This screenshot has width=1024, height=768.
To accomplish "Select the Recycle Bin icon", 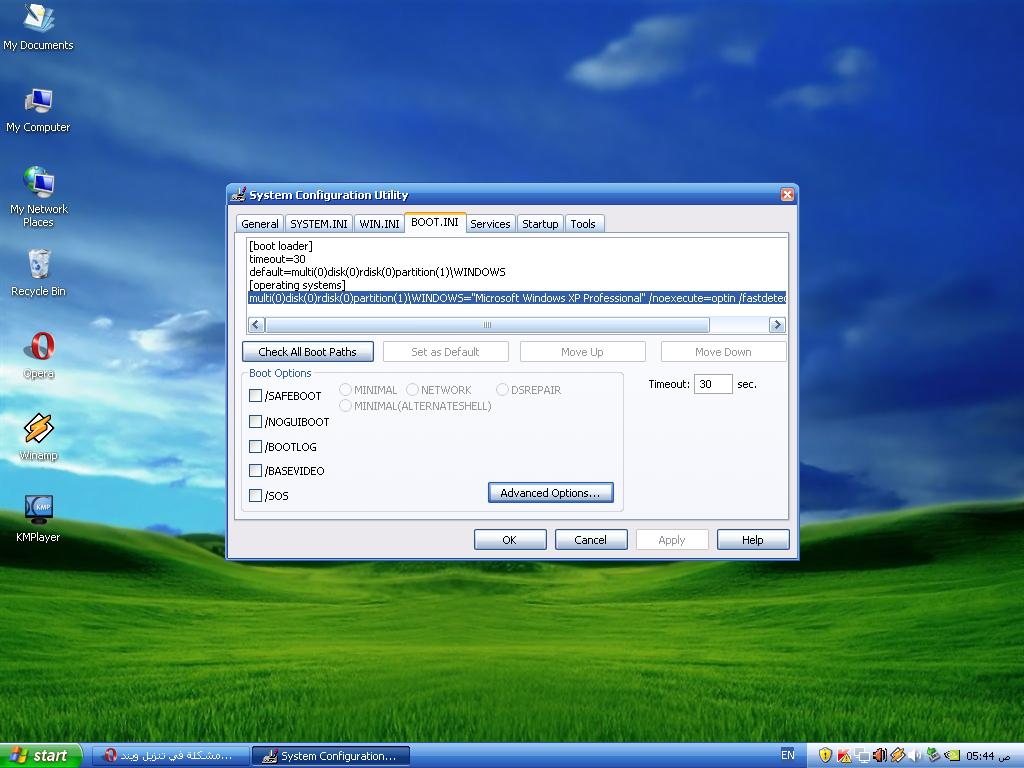I will [38, 273].
